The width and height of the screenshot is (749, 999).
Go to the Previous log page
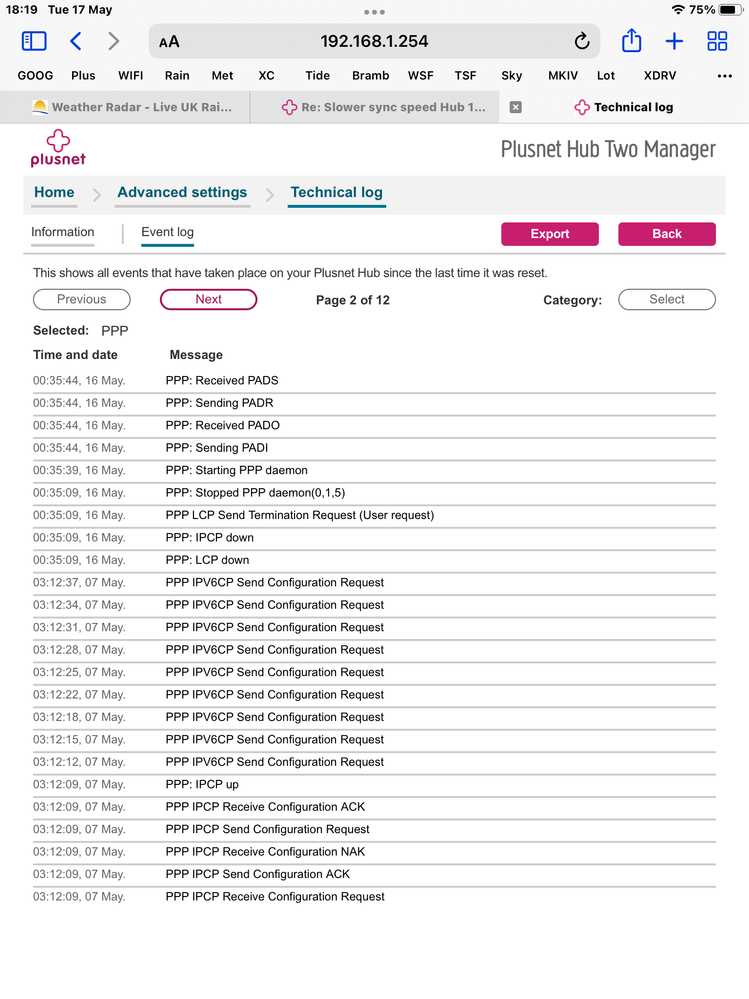coord(82,299)
